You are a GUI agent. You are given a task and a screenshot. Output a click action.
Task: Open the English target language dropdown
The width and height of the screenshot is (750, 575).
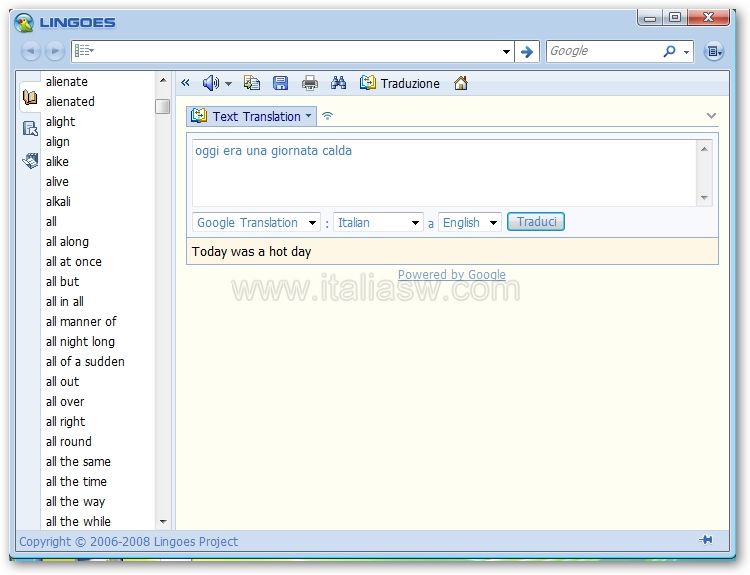(x=470, y=222)
